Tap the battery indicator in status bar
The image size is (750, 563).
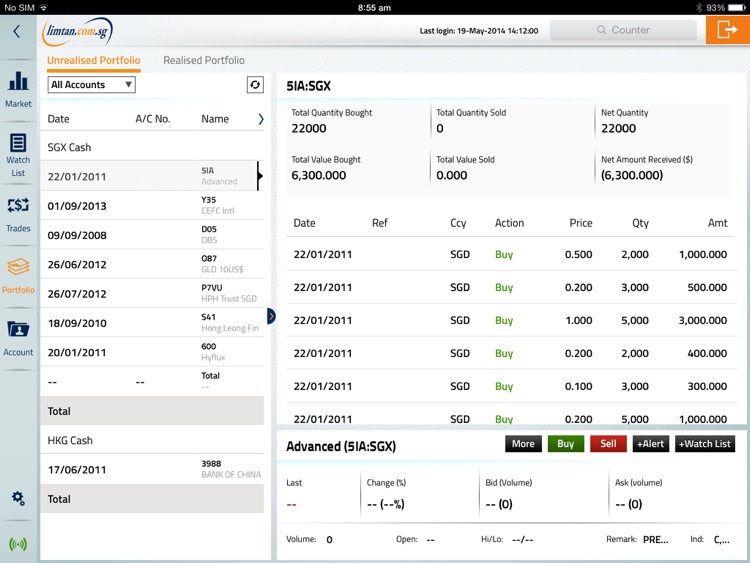(737, 8)
